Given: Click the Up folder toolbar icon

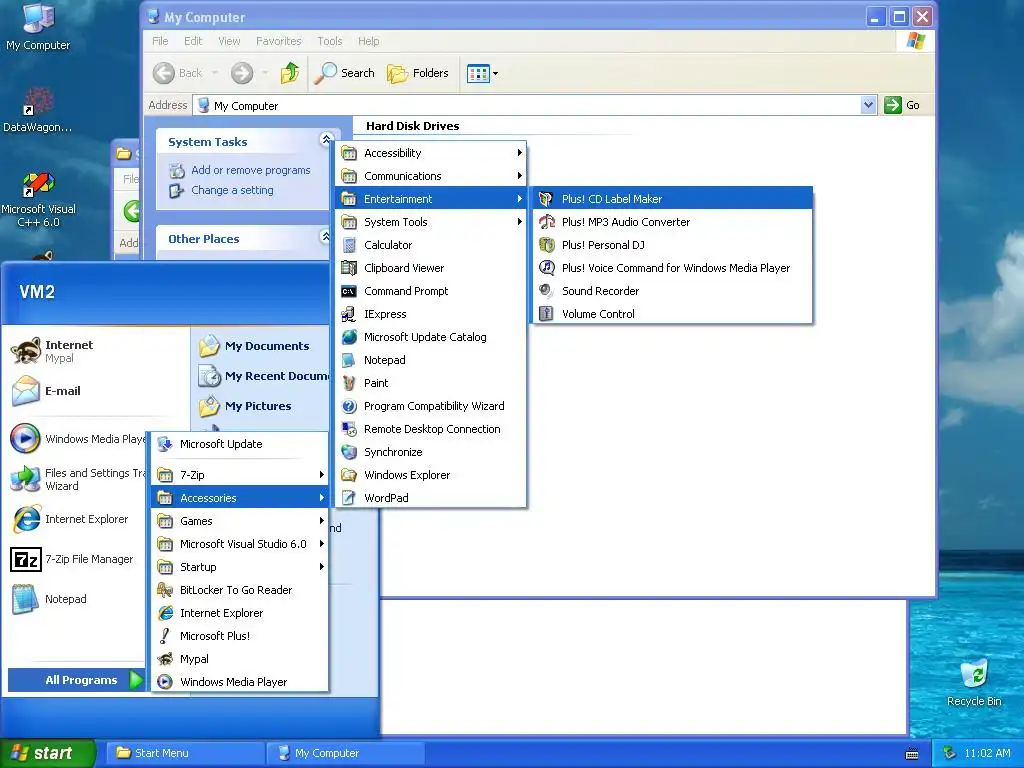Looking at the screenshot, I should [x=289, y=73].
